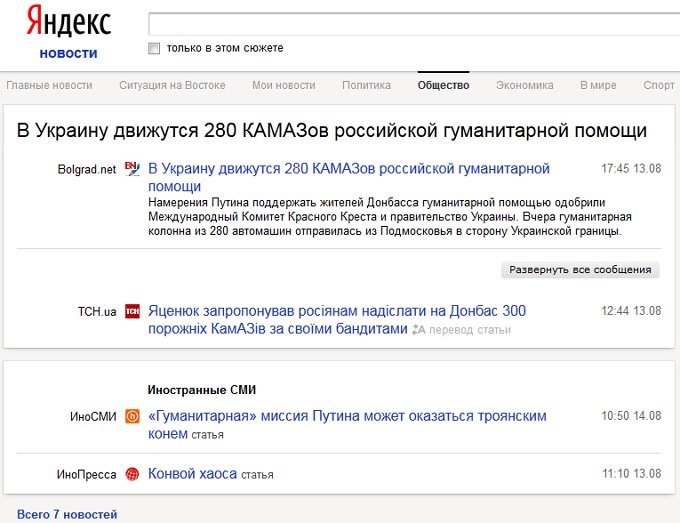Click the translate icon near перевод статьи
Image resolution: width=680 pixels, height=523 pixels.
(x=418, y=330)
